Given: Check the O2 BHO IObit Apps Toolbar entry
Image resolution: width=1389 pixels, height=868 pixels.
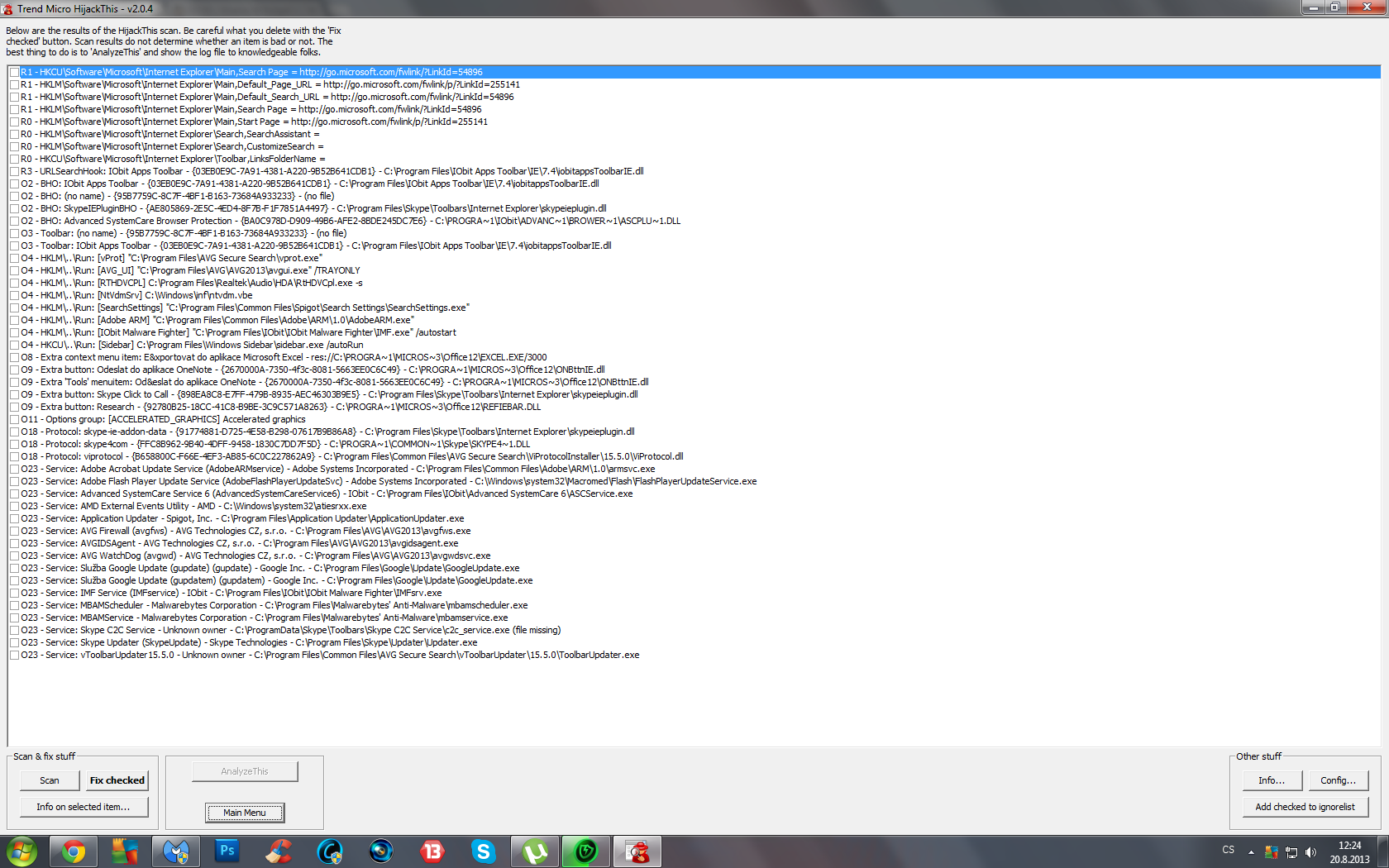Looking at the screenshot, I should point(15,184).
